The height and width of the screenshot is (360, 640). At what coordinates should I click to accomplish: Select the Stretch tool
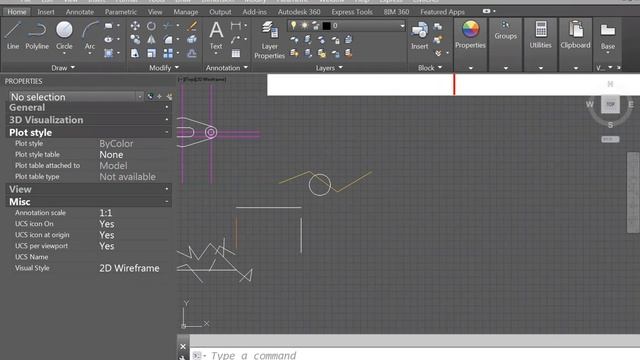pyautogui.click(x=135, y=53)
